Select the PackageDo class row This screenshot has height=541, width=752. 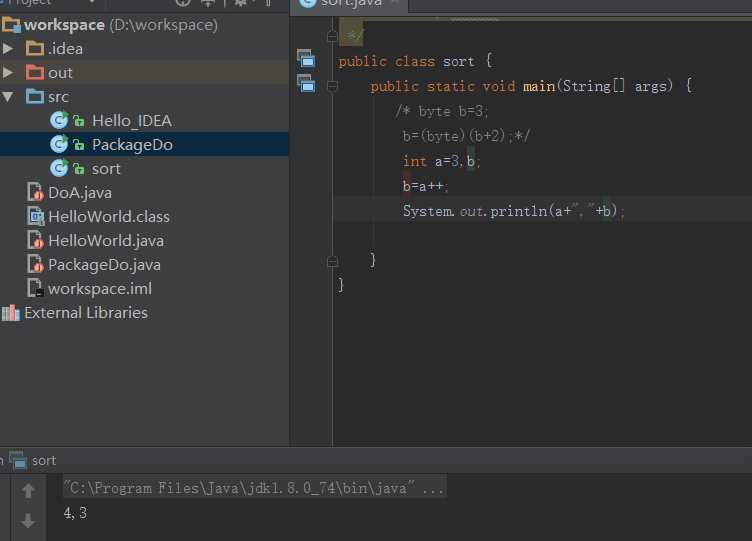144,144
